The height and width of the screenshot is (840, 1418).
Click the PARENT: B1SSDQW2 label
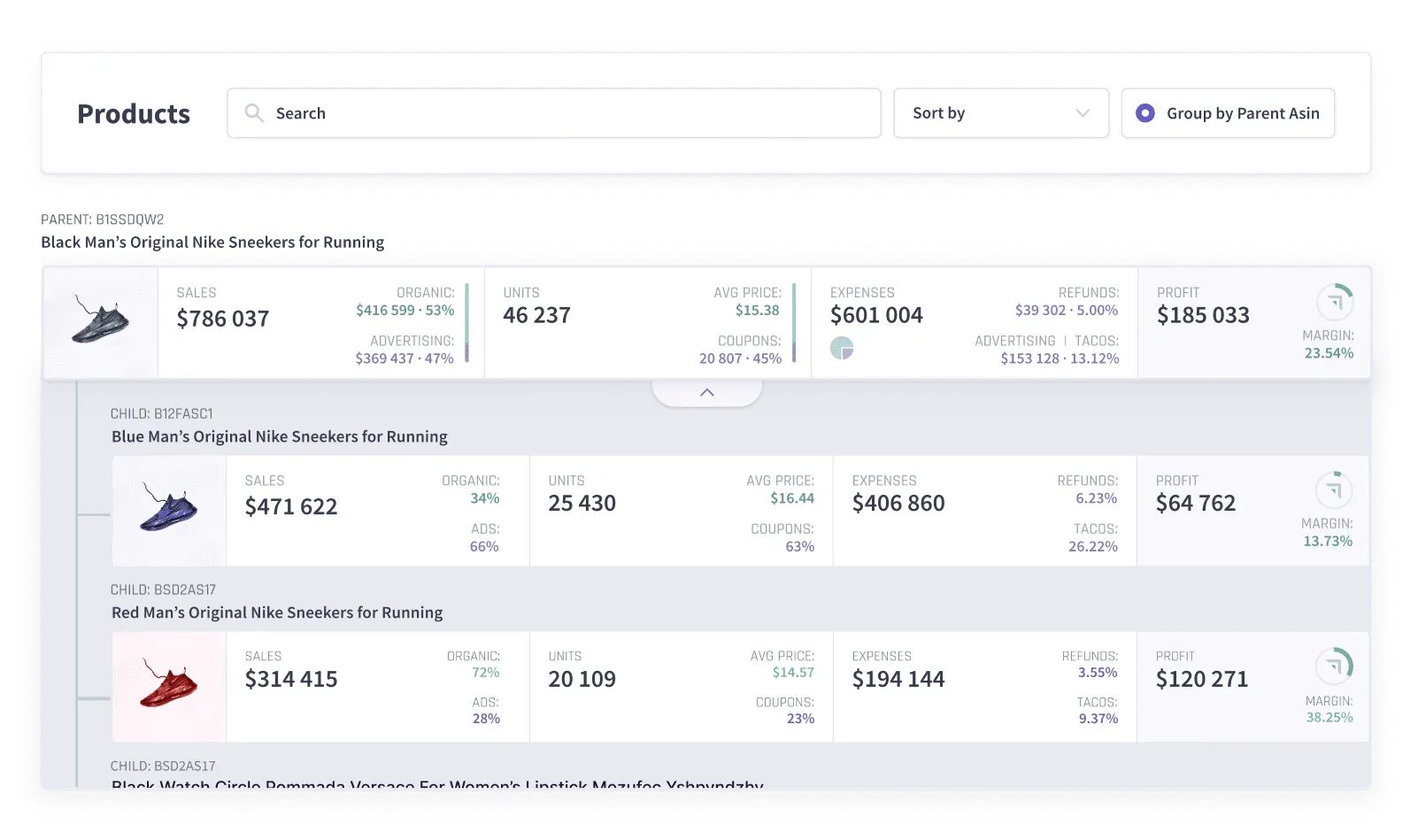pos(103,220)
